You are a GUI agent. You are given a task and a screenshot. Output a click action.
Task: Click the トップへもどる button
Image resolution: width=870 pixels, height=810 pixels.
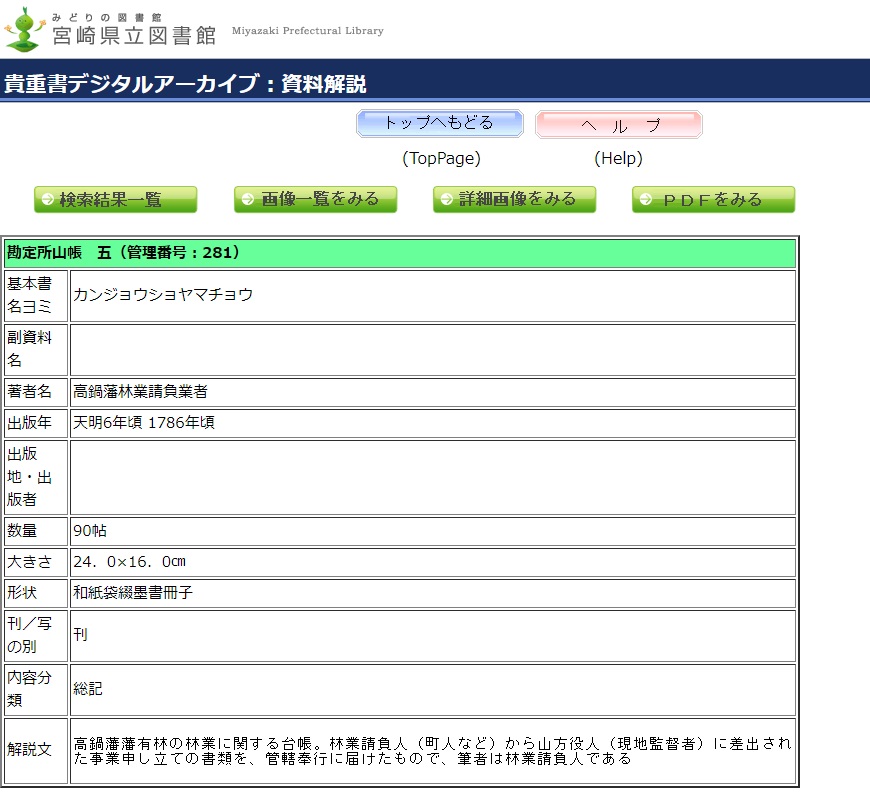(439, 123)
